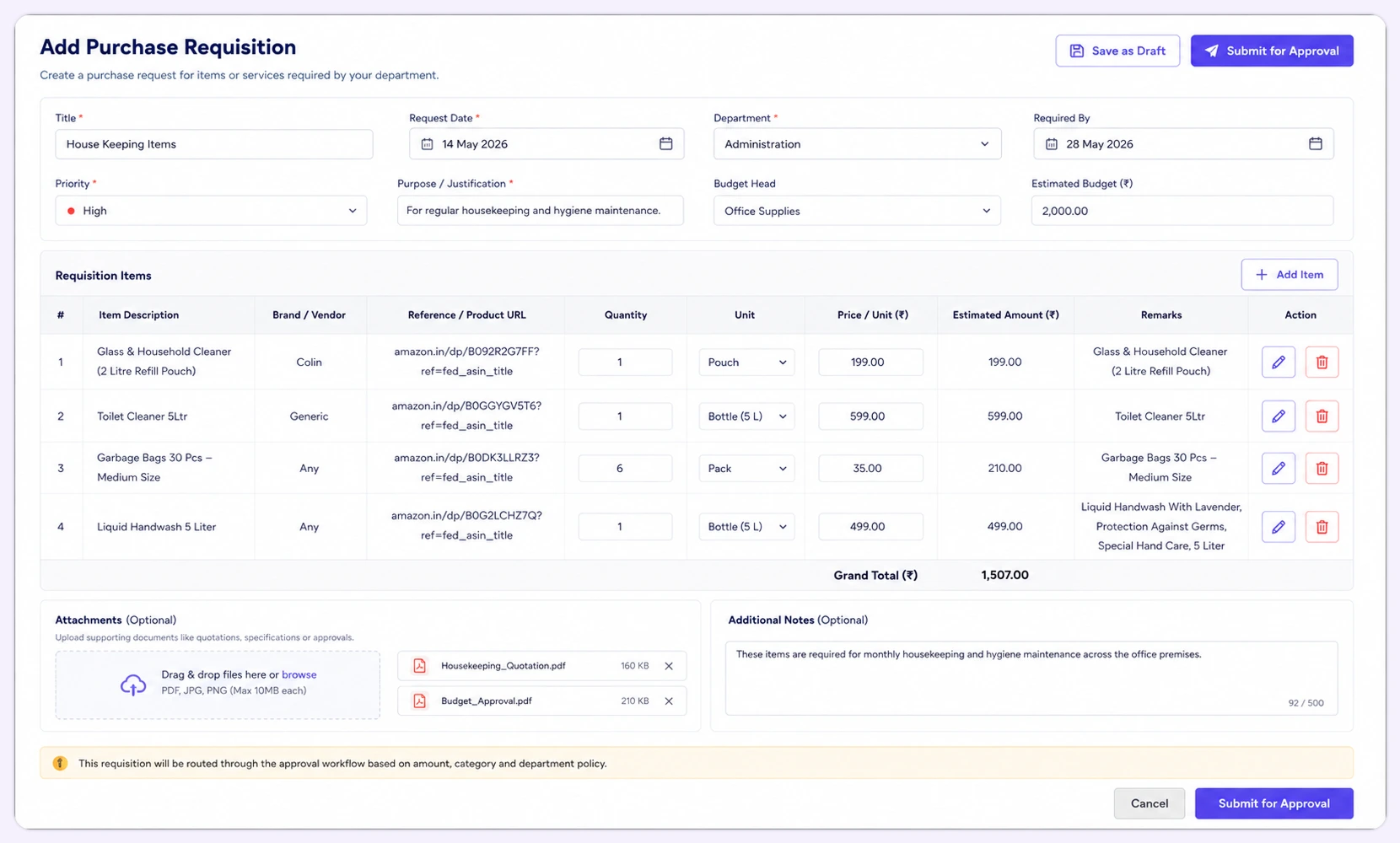Click the cloud upload icon
The height and width of the screenshot is (843, 1400).
133,685
